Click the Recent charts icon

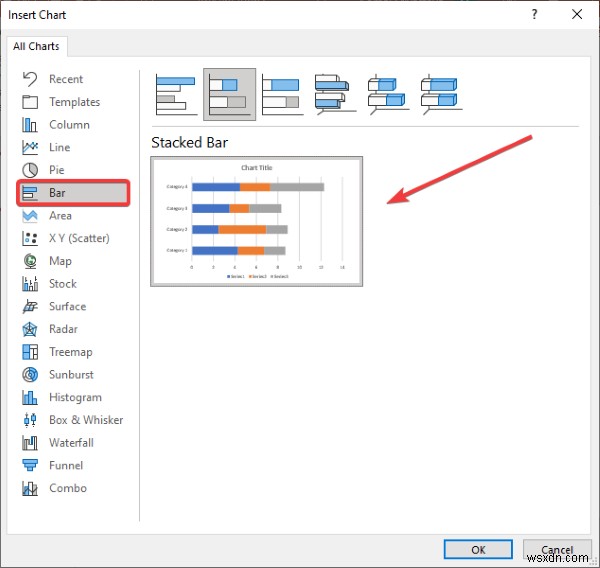30,79
